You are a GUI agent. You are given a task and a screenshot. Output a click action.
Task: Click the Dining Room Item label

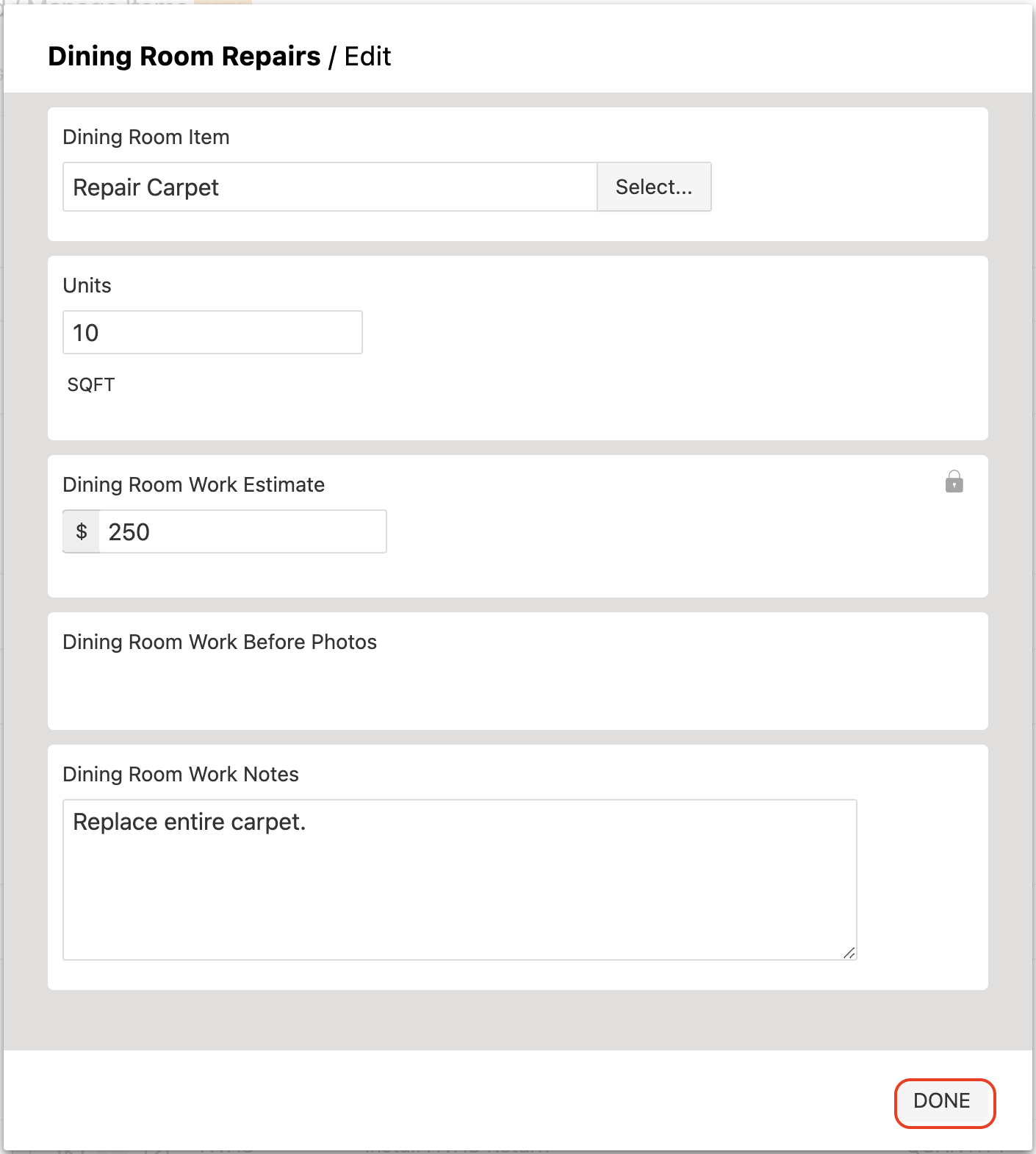coord(146,137)
